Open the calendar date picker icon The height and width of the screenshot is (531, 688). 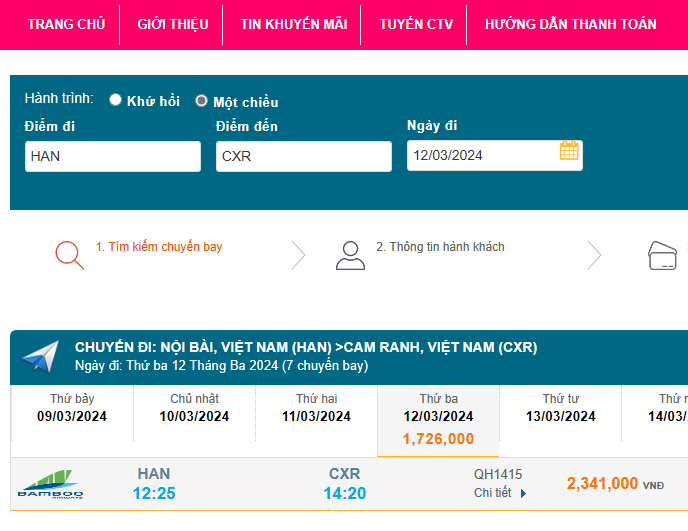pyautogui.click(x=569, y=152)
